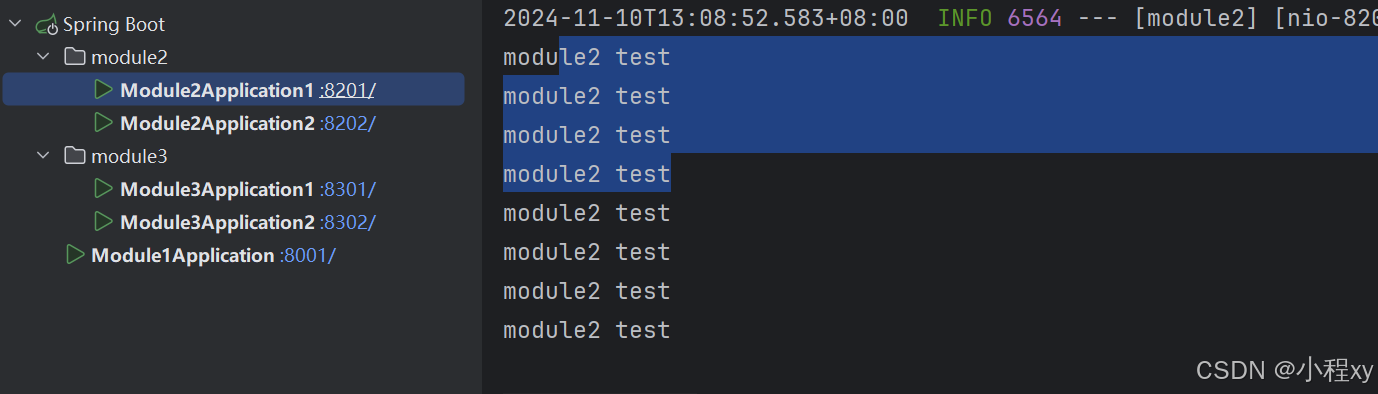Screen dimensions: 1378x394
Task: Click run icon beside Module2Application1
Action: 103,90
